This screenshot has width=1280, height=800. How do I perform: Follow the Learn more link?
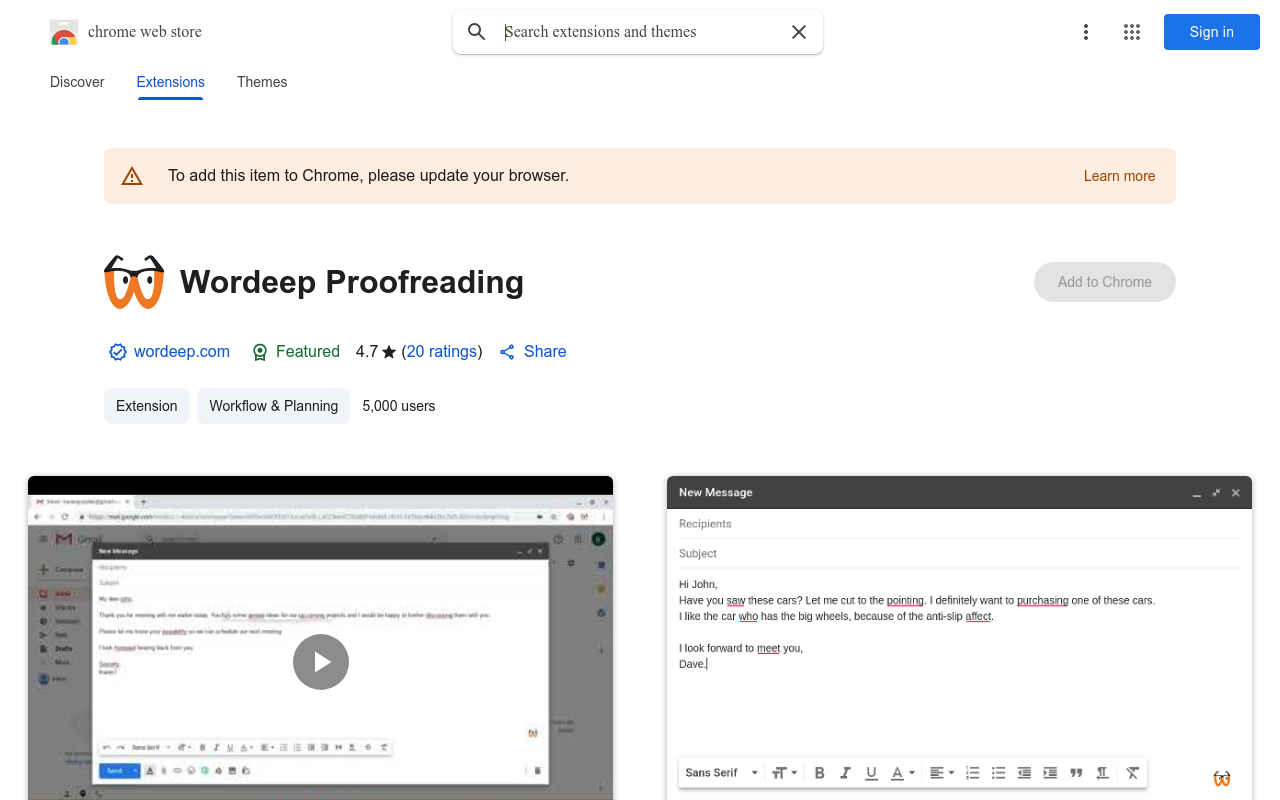[x=1119, y=176]
